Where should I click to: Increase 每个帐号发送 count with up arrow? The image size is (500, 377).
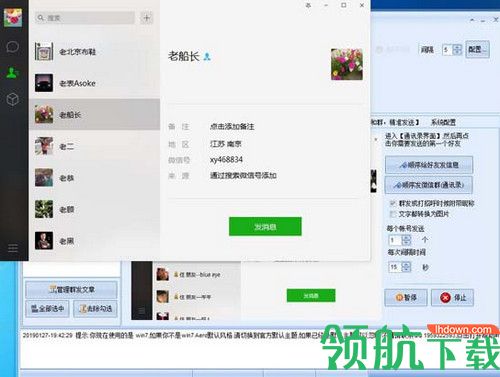pos(406,237)
